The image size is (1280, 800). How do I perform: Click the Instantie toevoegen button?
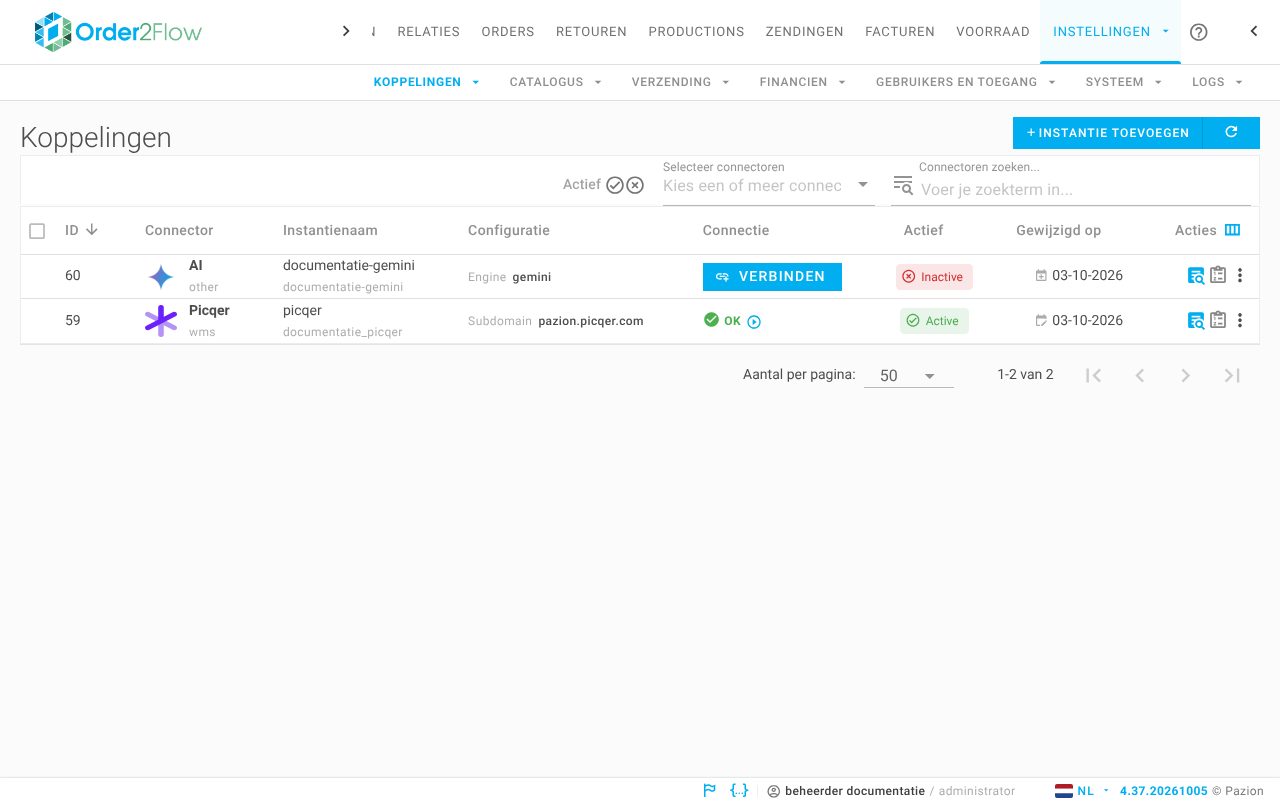pos(1108,132)
